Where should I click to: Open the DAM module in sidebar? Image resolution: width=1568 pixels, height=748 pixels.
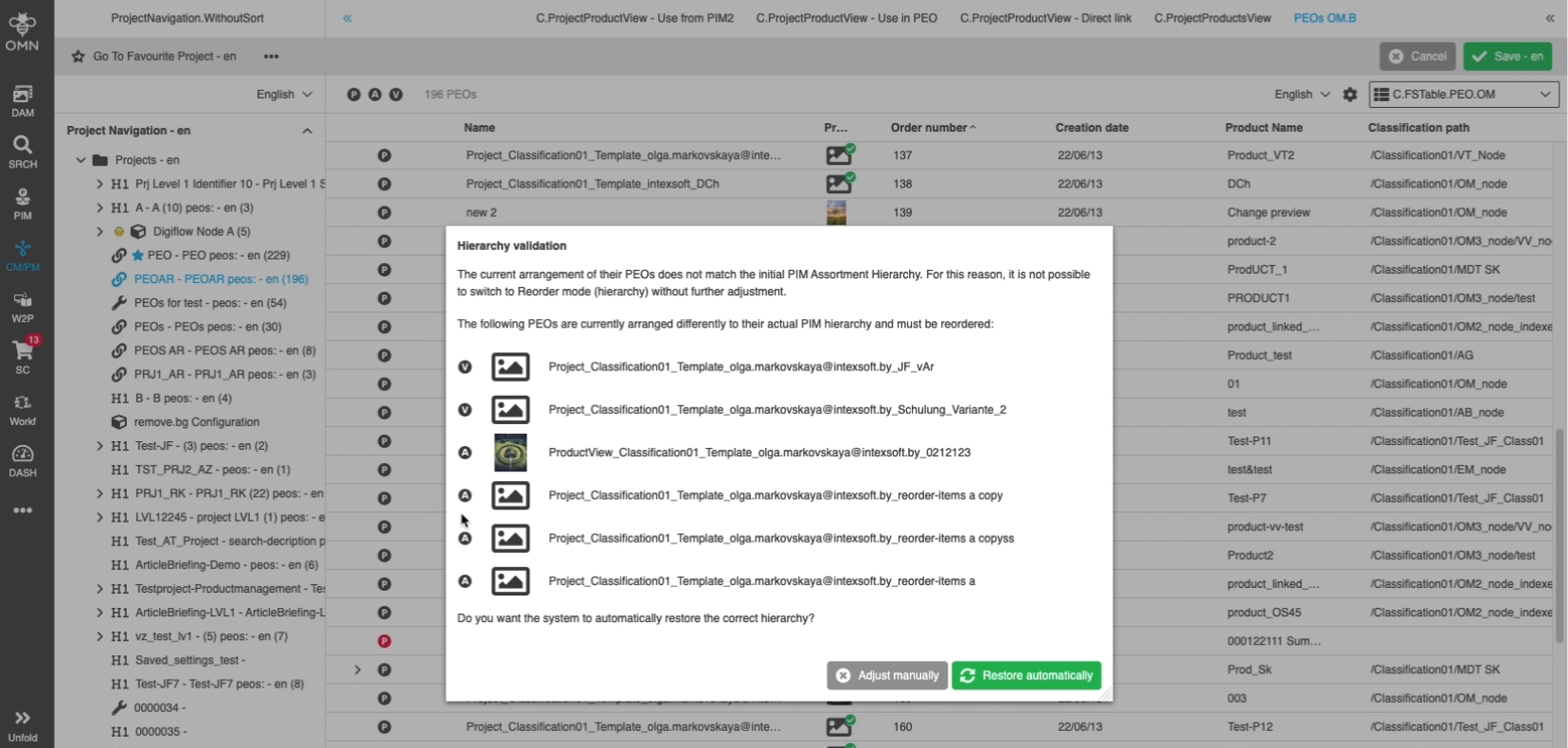pyautogui.click(x=23, y=100)
